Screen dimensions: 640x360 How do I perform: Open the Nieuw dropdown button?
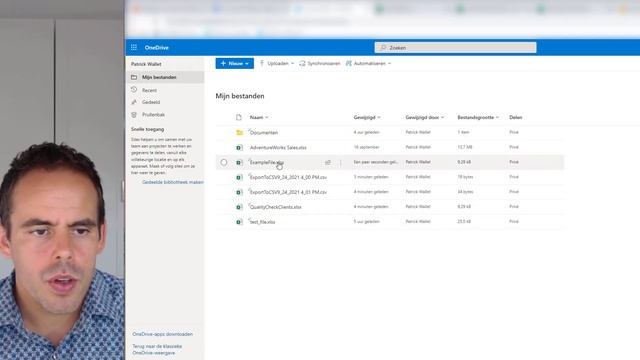(x=235, y=63)
